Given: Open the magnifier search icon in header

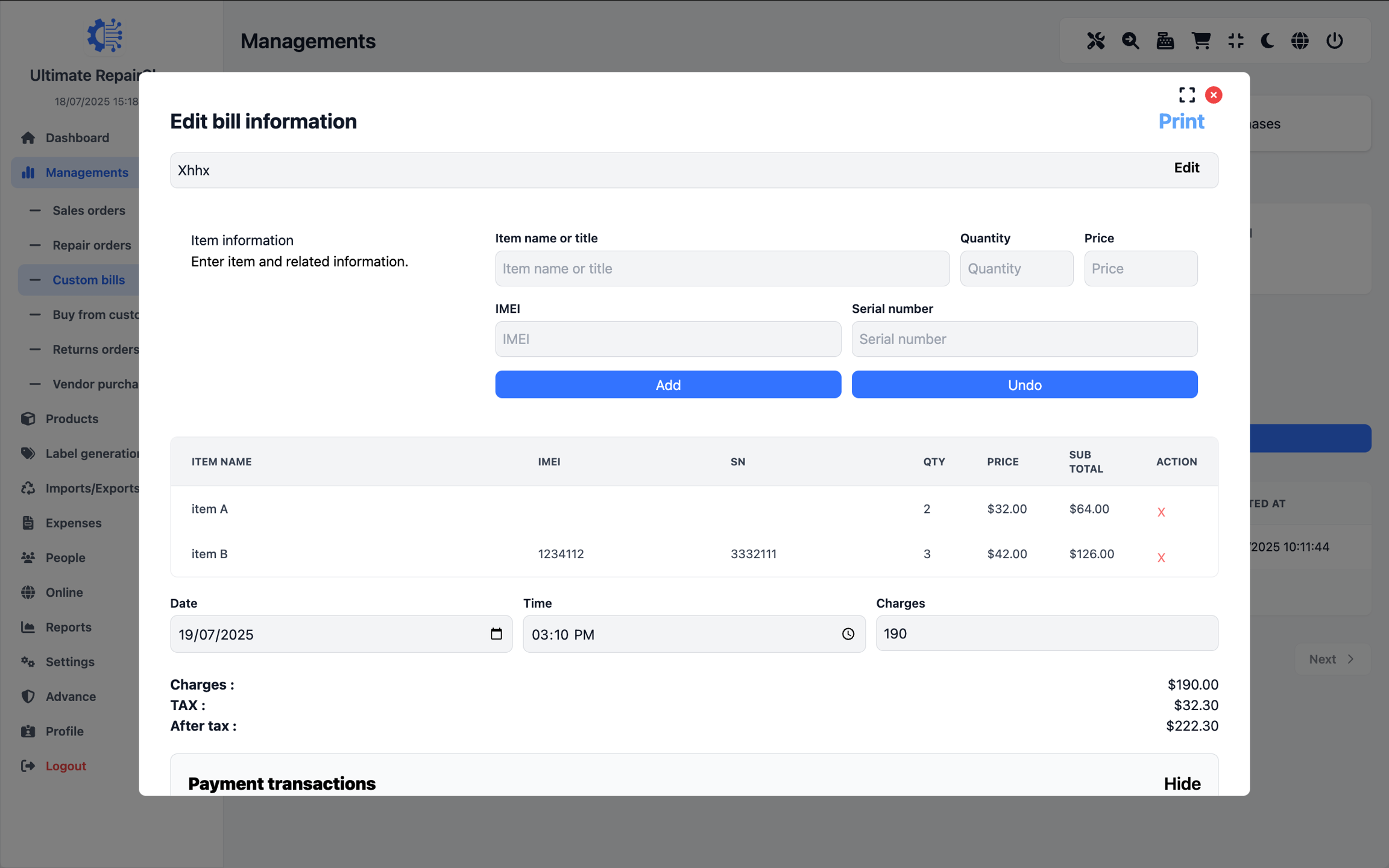Looking at the screenshot, I should tap(1130, 40).
